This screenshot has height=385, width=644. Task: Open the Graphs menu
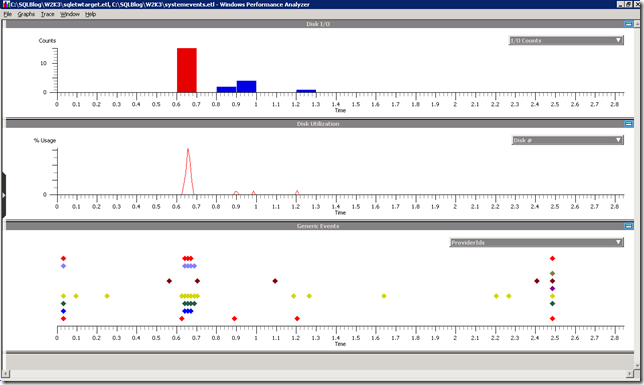pyautogui.click(x=26, y=14)
